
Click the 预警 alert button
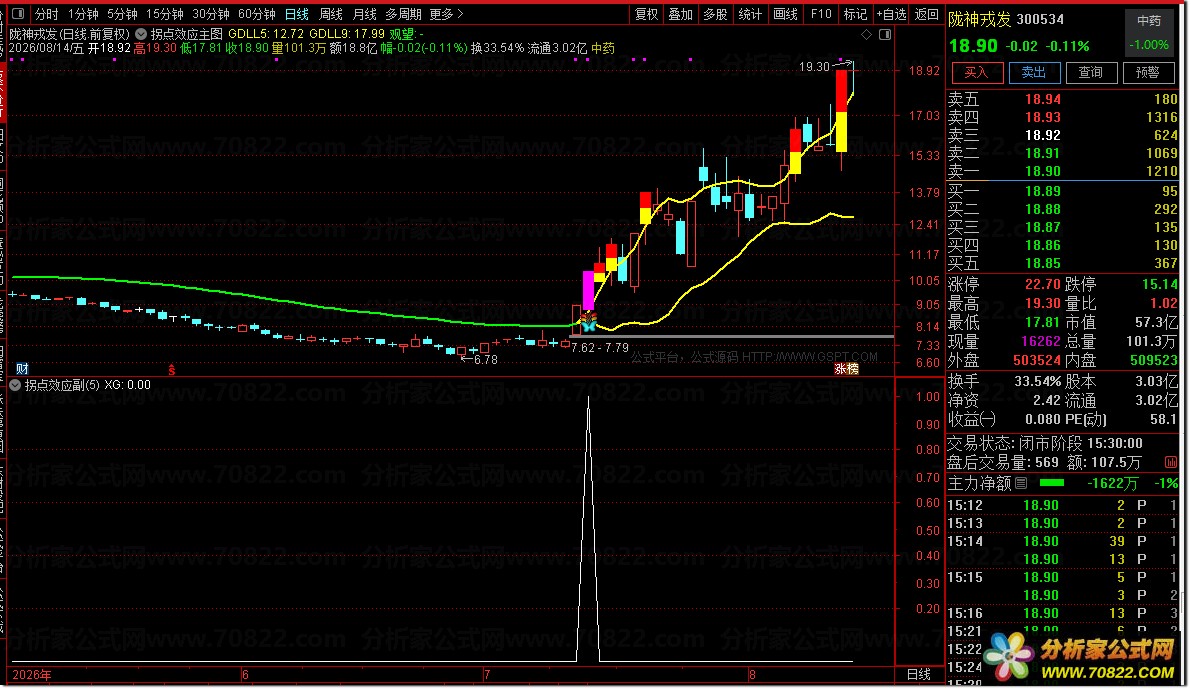tap(1148, 72)
